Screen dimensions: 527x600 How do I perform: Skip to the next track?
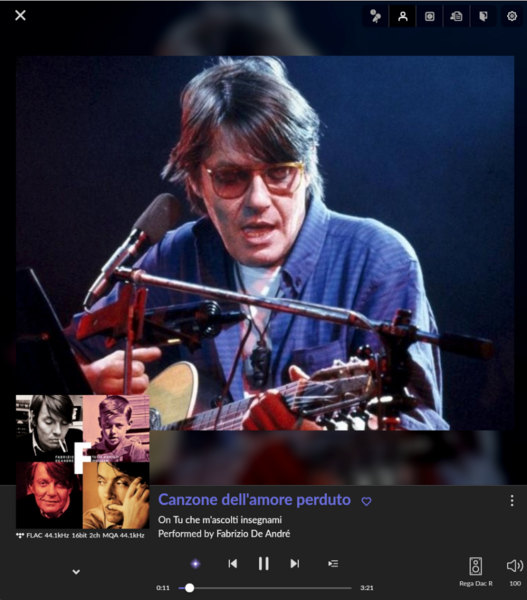click(x=295, y=563)
